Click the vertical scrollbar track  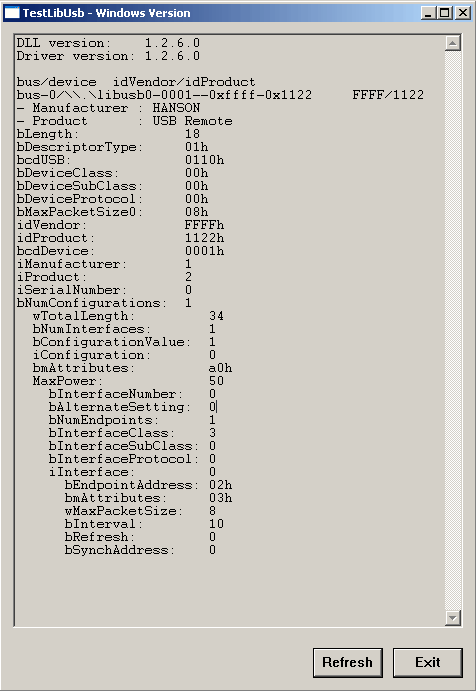(x=453, y=331)
